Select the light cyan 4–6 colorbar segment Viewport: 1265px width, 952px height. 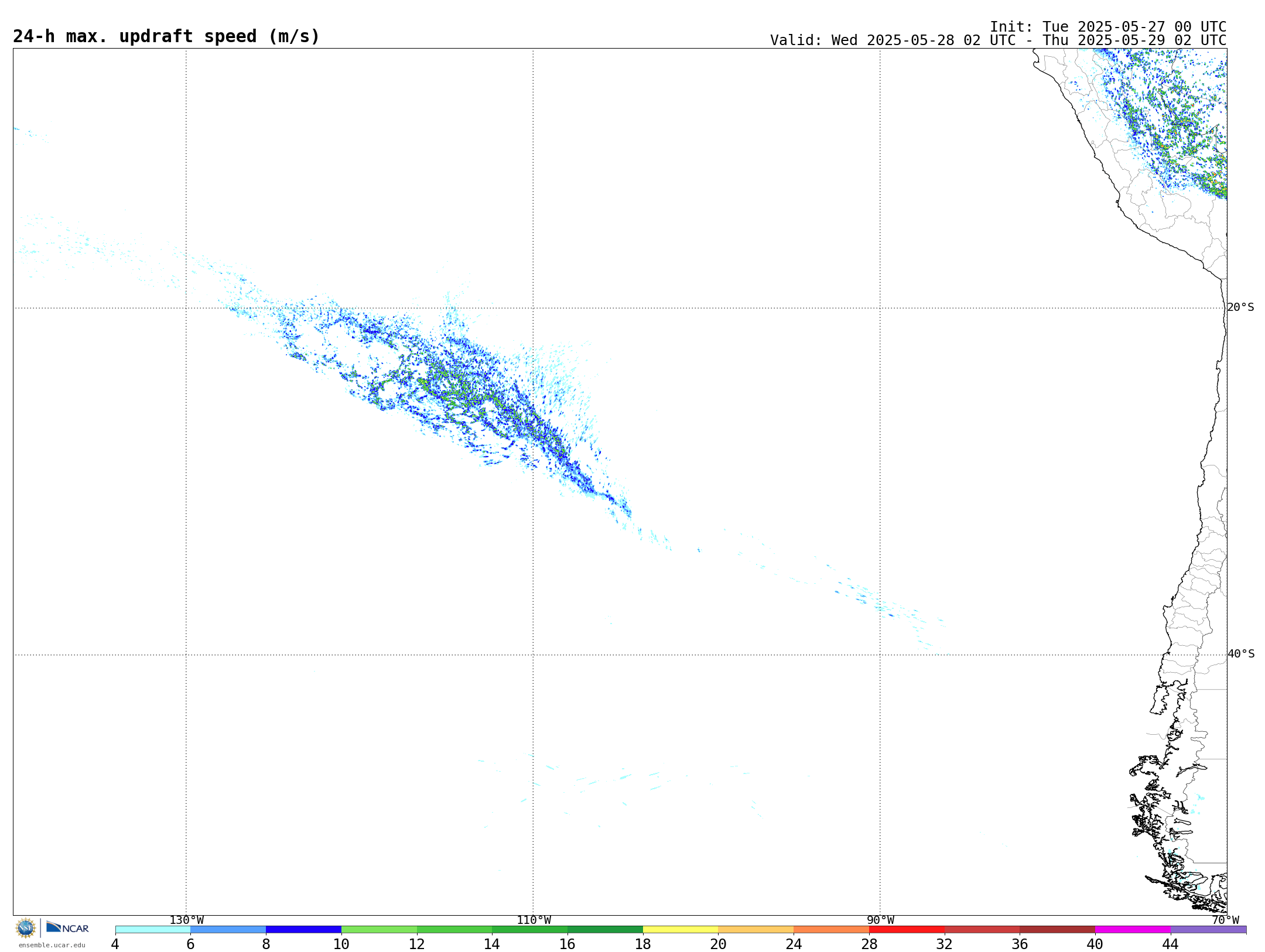click(x=153, y=930)
